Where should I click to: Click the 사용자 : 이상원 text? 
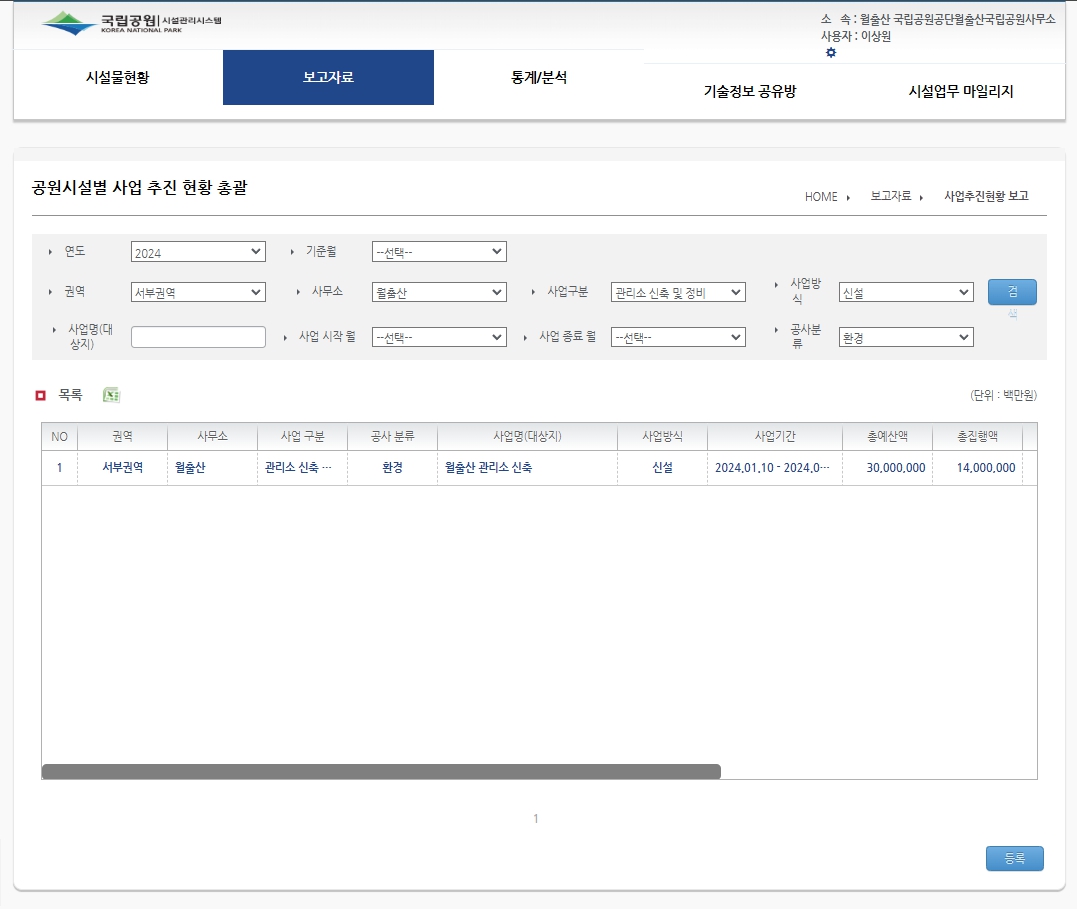pos(856,36)
